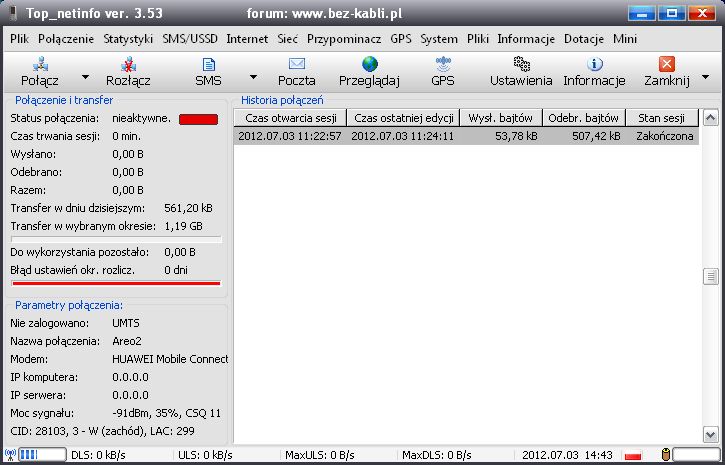Open the GPS toolbar icon
725x465 pixels.
click(442, 65)
